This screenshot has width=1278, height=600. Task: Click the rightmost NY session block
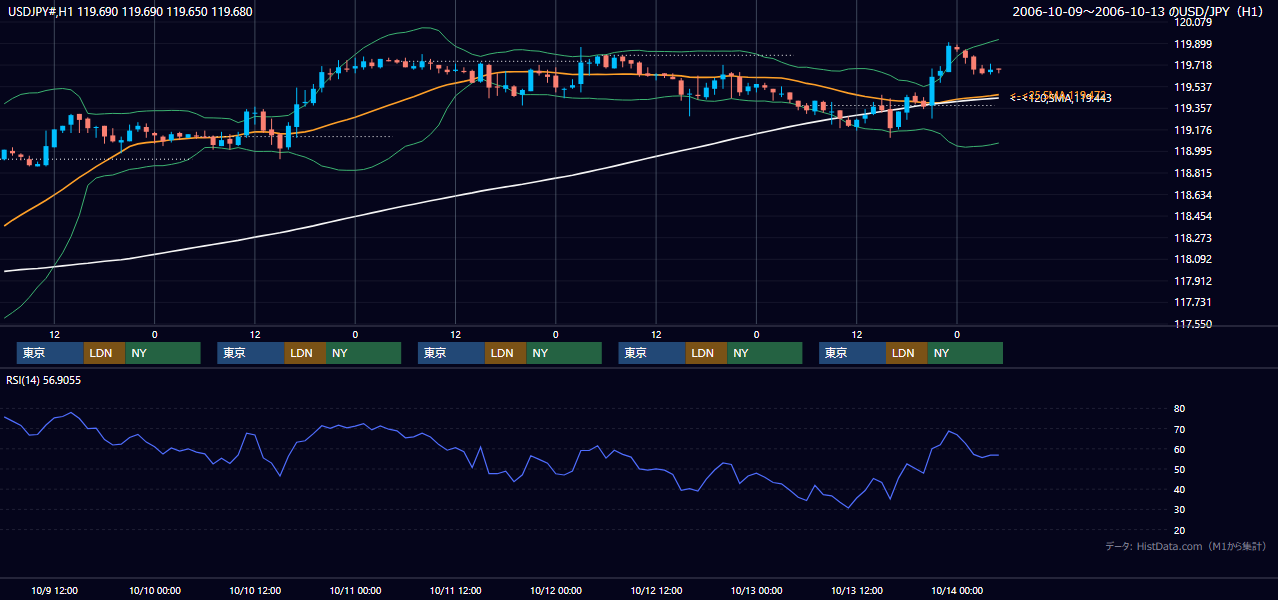[964, 353]
